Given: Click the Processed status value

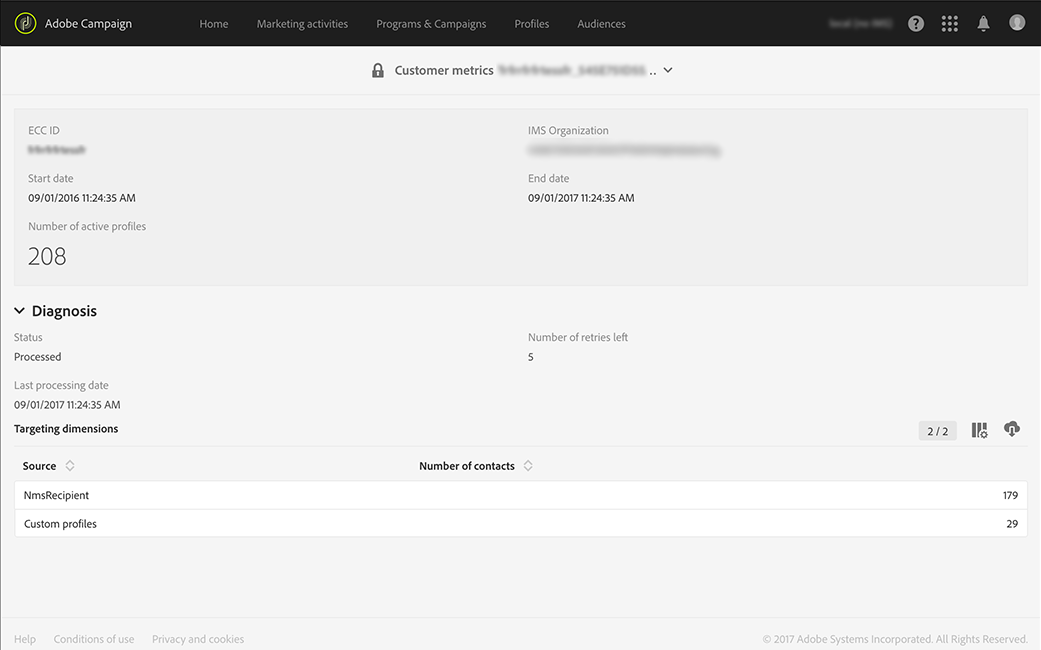Looking at the screenshot, I should 37,357.
